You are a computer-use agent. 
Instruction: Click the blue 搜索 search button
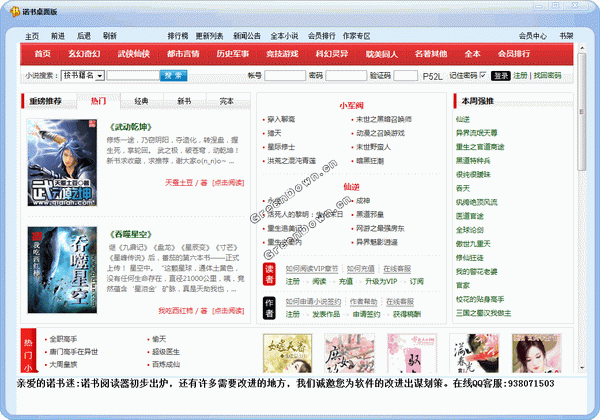click(173, 75)
